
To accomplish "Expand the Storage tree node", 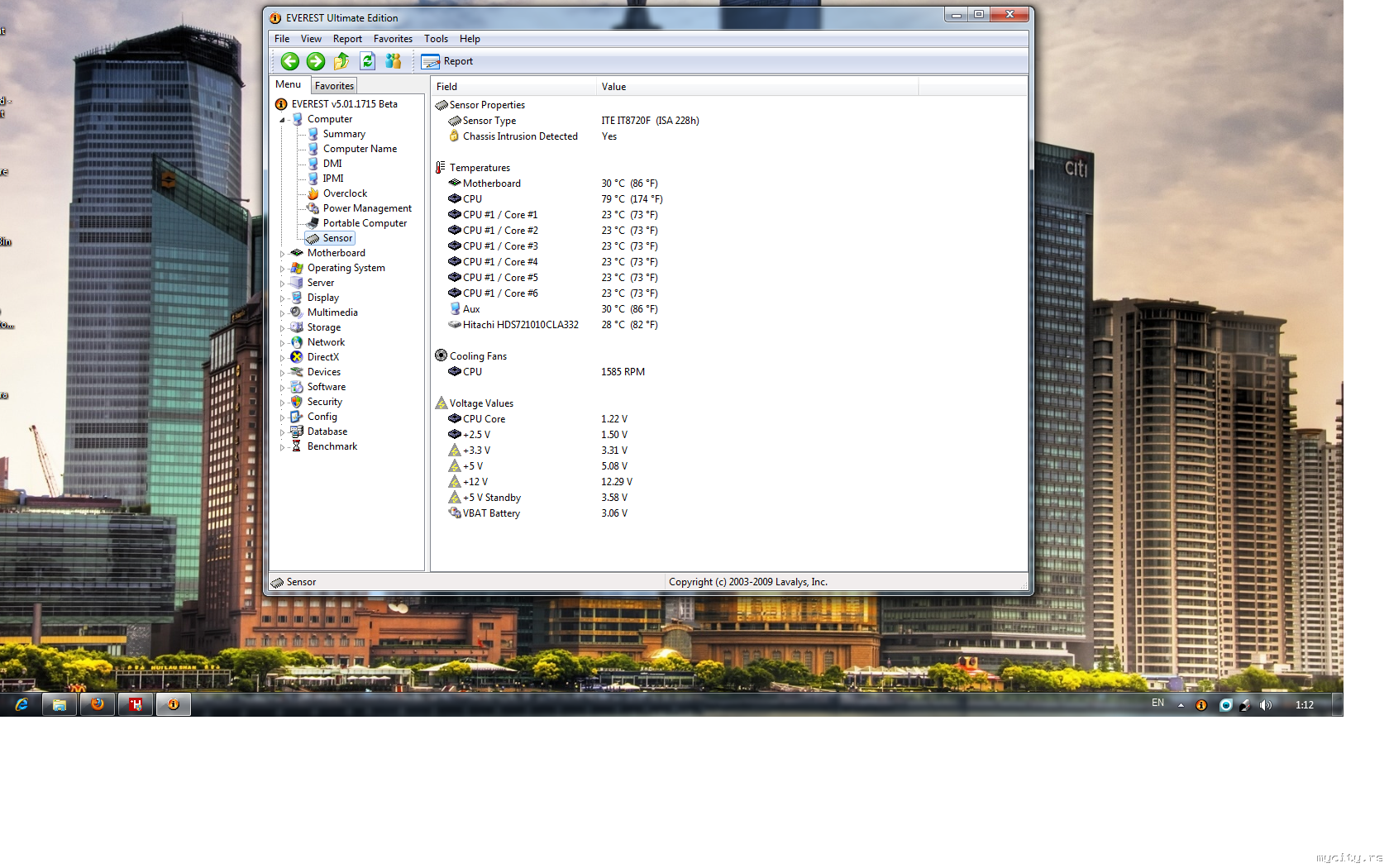I will (282, 328).
